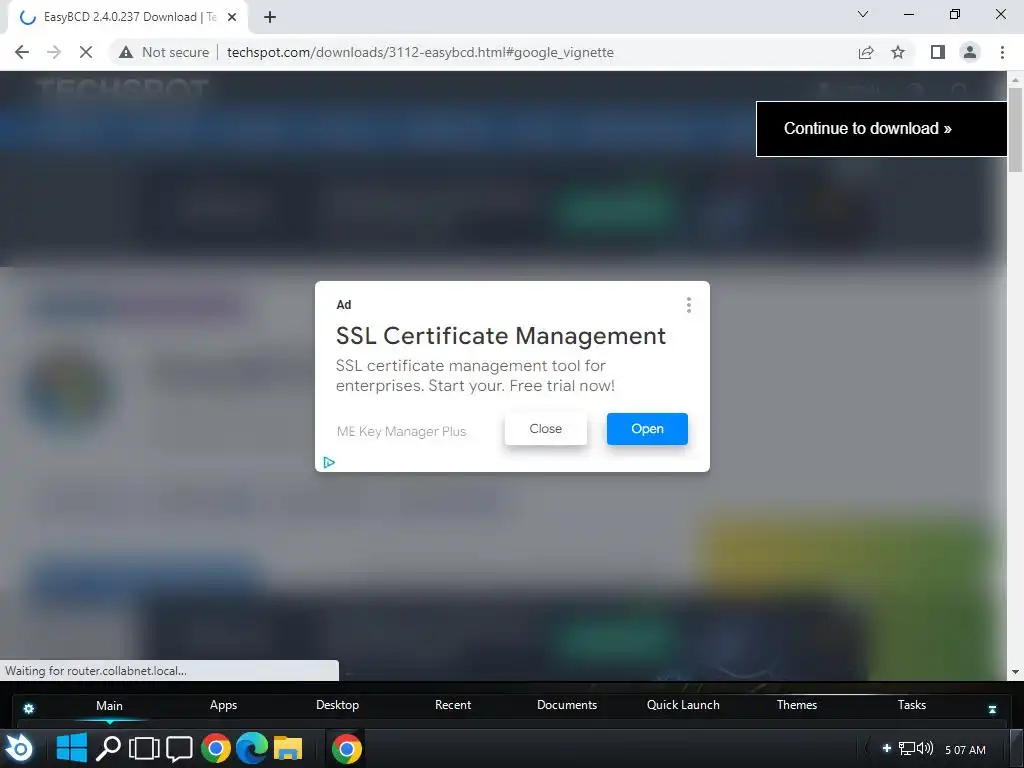Switch to the Tasks dock tab
Viewport: 1024px width, 768px height.
(912, 705)
